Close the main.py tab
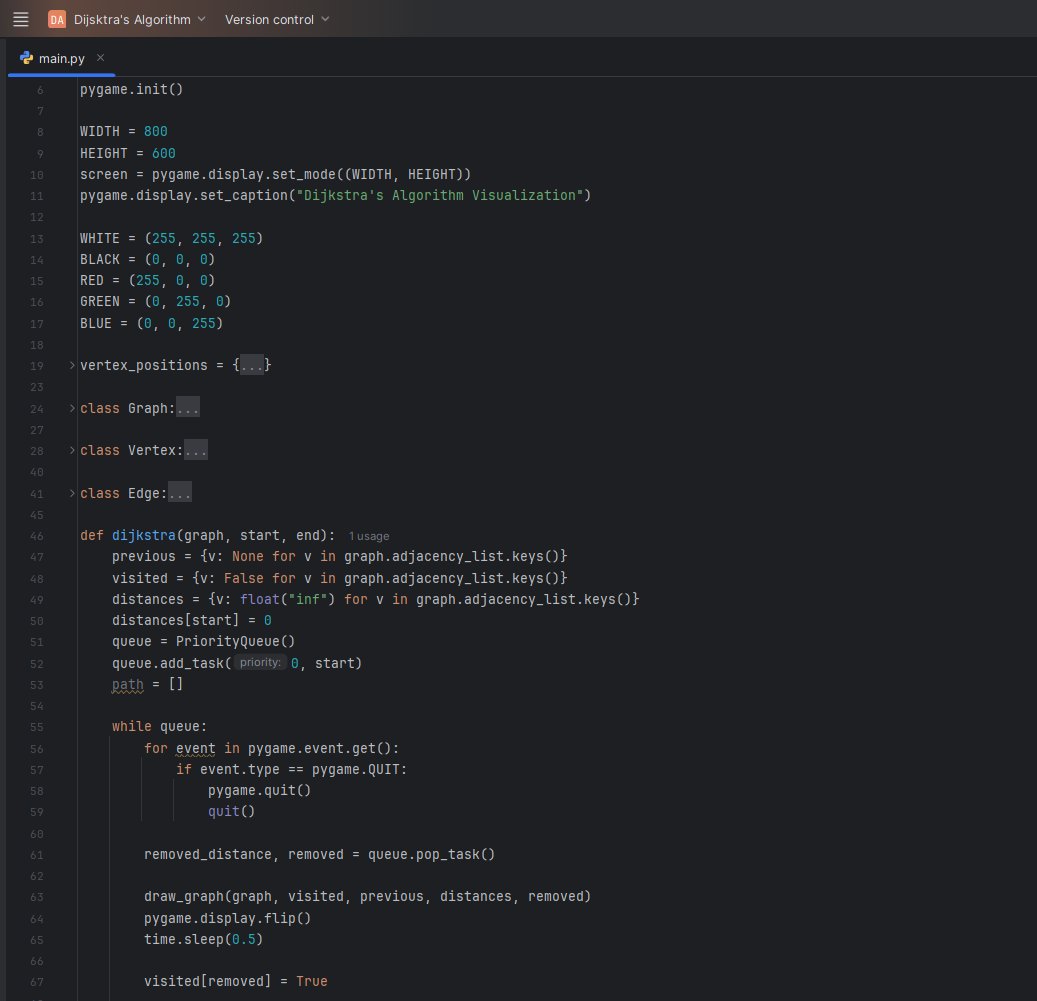 [x=101, y=58]
